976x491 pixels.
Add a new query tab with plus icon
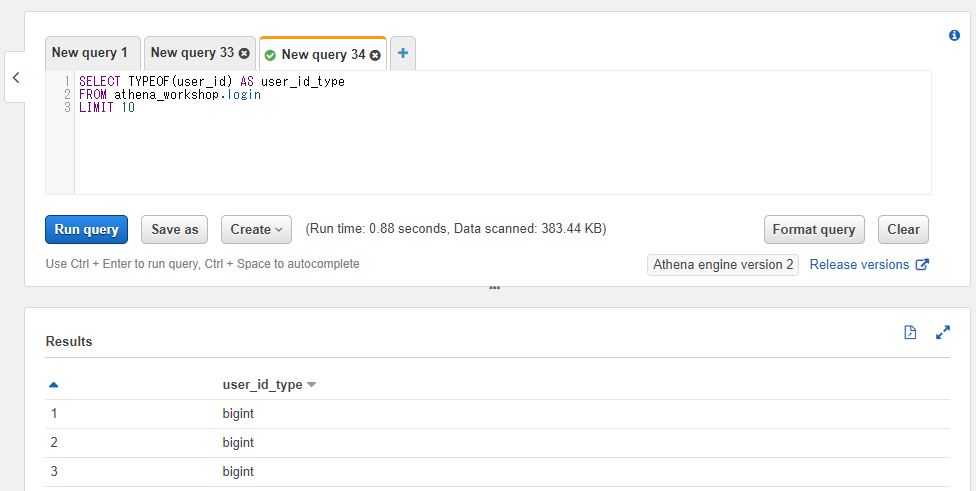[403, 54]
